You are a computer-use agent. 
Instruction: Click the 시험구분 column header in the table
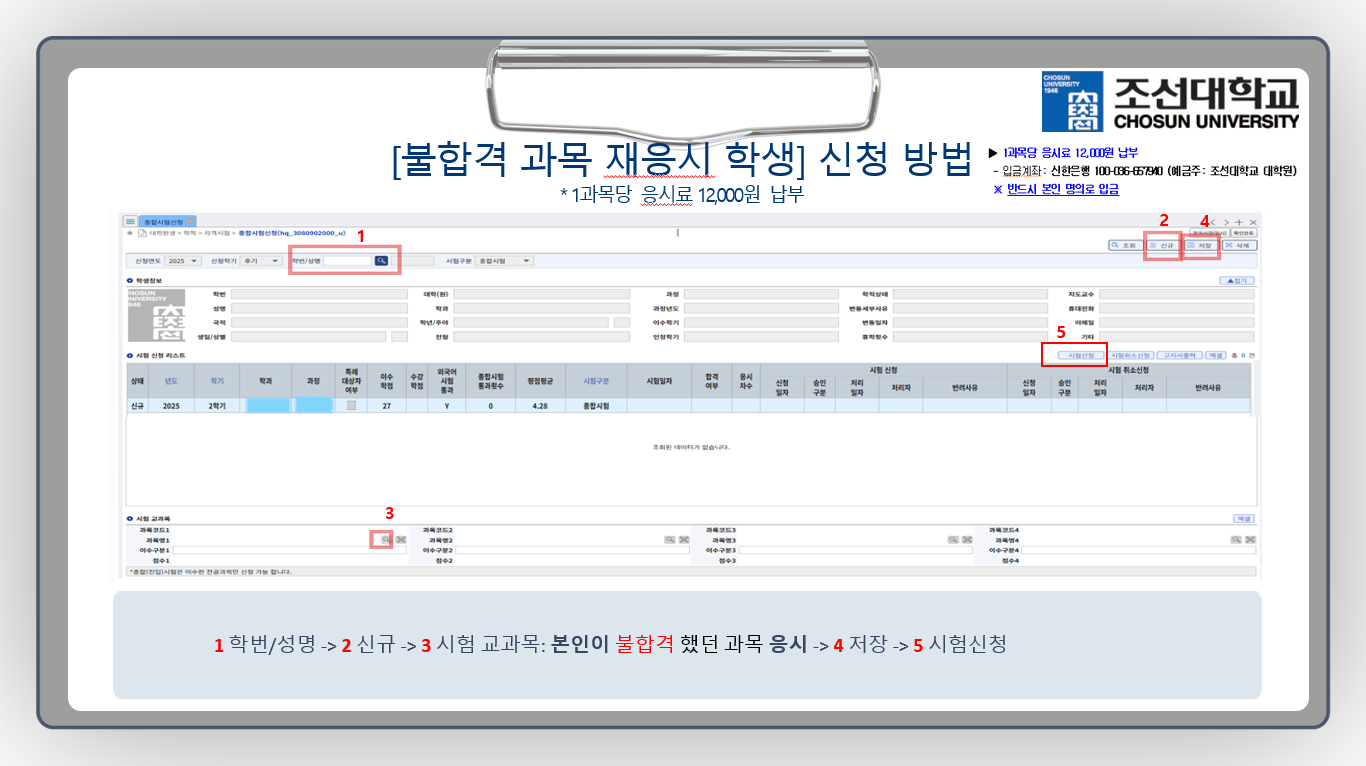coord(596,380)
